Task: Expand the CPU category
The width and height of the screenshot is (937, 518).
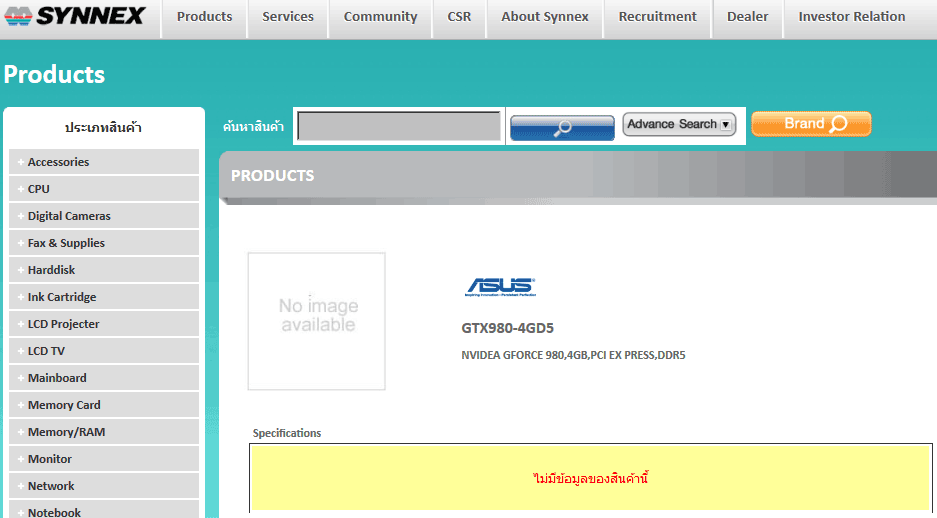Action: [38, 189]
